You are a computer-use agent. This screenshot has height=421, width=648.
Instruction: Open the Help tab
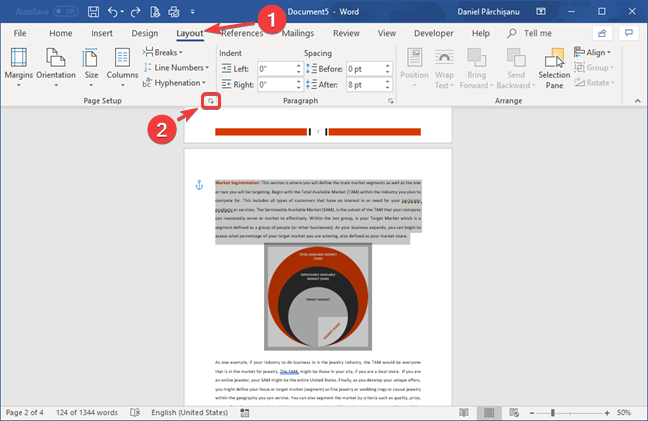point(481,33)
